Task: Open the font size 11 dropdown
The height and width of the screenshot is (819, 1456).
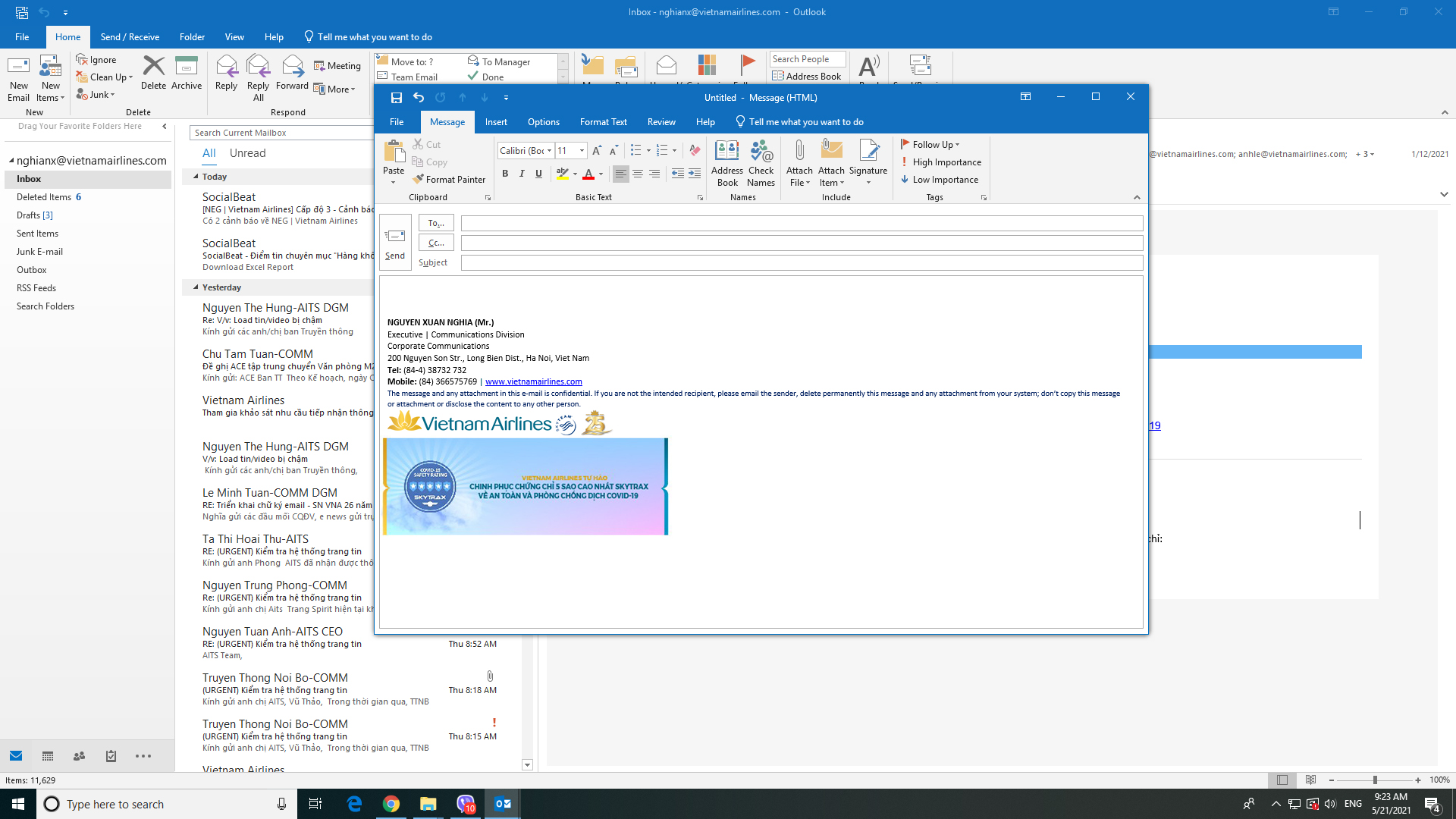Action: (x=582, y=151)
